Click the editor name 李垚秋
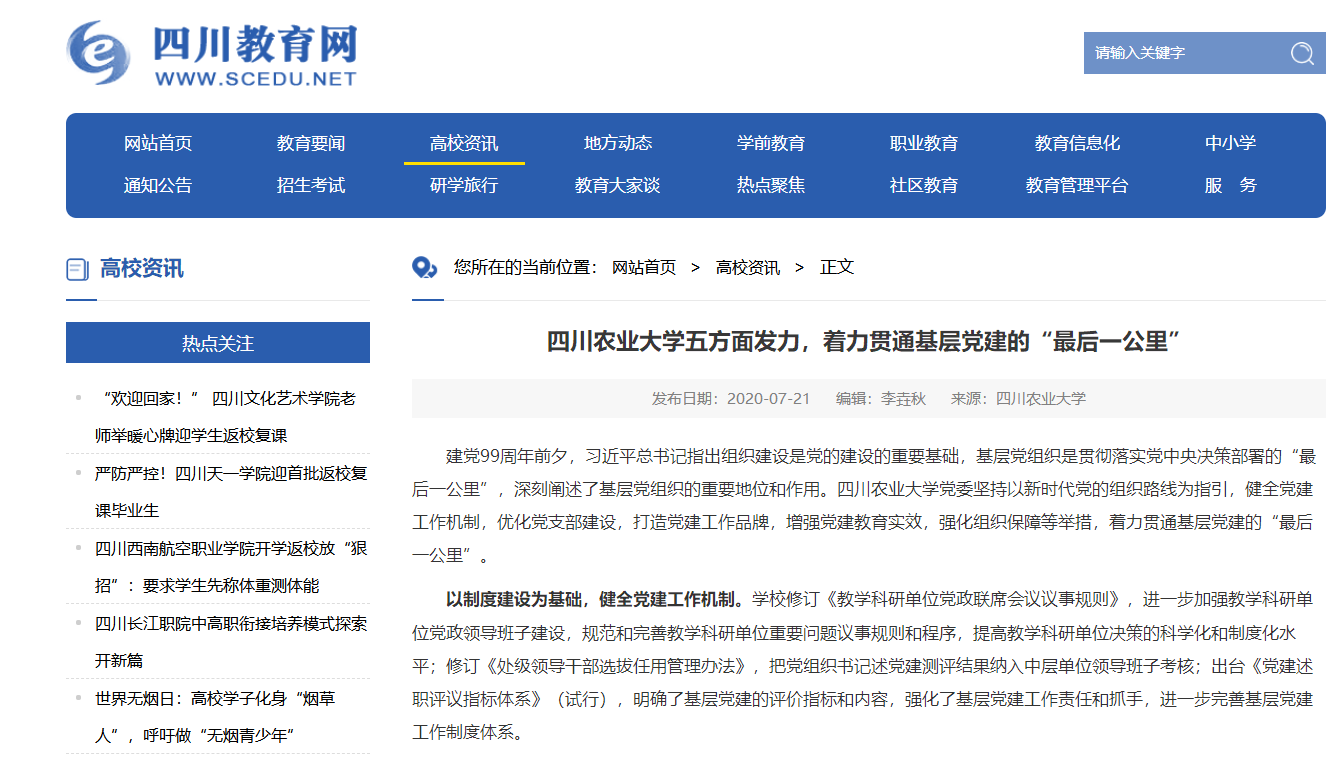 pyautogui.click(x=904, y=398)
